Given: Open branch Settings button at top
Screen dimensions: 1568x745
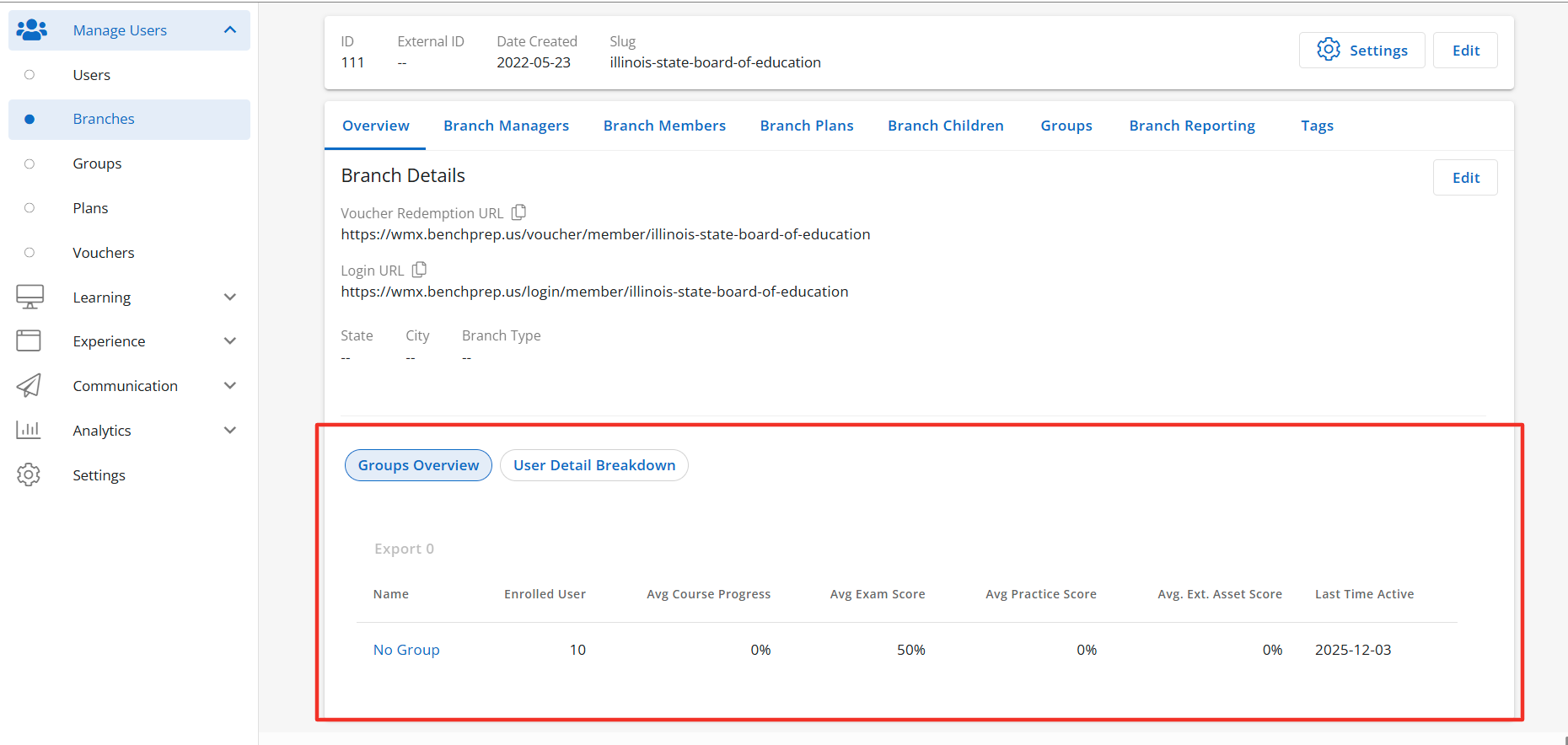Looking at the screenshot, I should point(1361,51).
